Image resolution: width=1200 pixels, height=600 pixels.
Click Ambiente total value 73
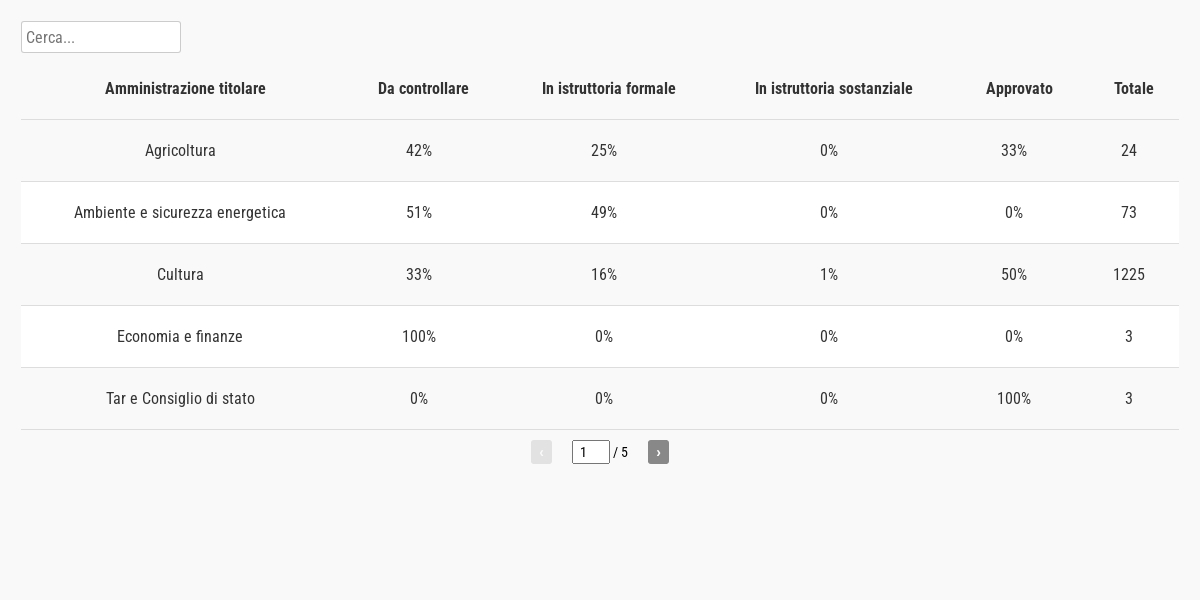pyautogui.click(x=1128, y=213)
